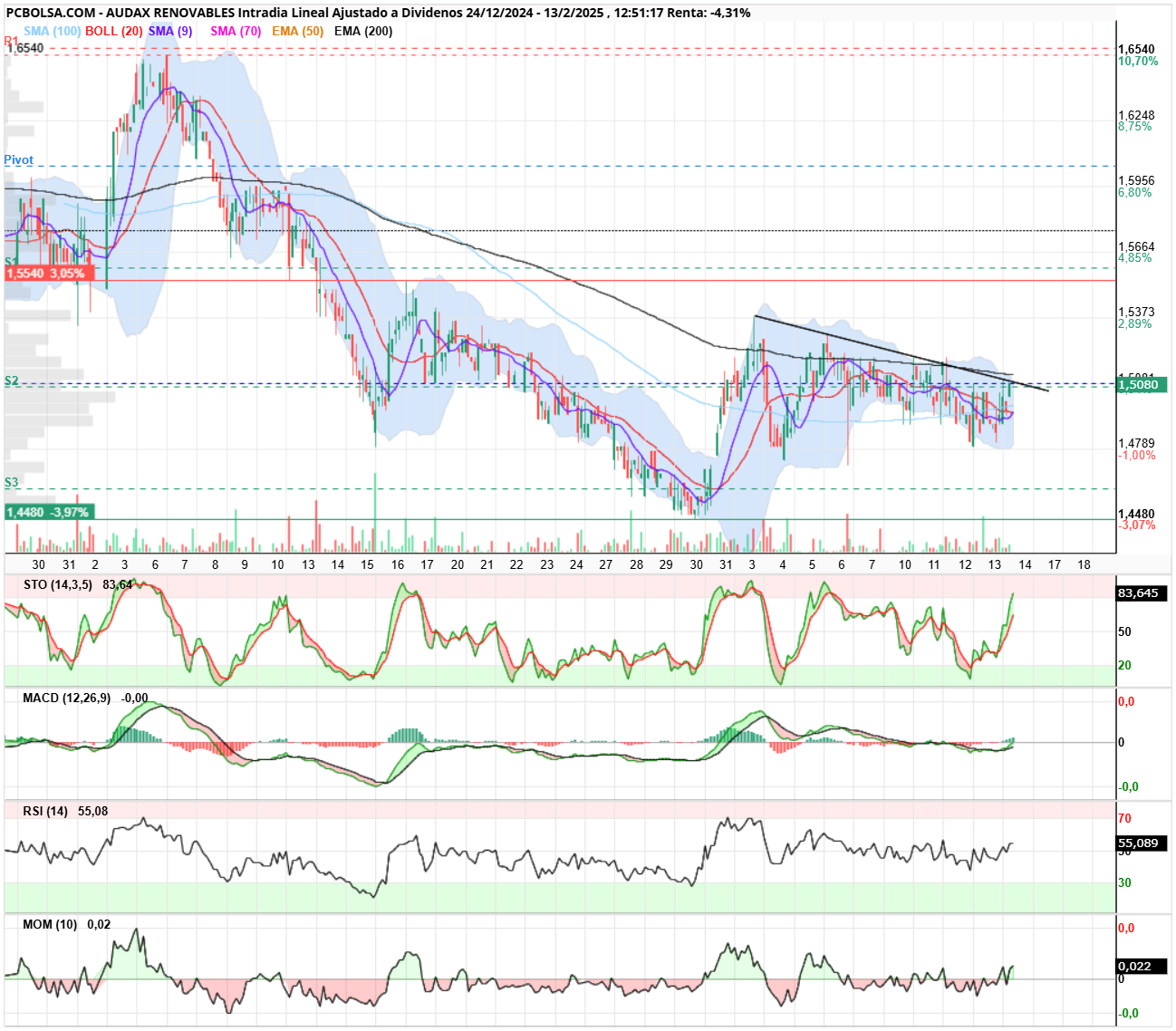1176x1031 pixels.
Task: Click the 4,85% axis percentage
Action: click(1135, 258)
